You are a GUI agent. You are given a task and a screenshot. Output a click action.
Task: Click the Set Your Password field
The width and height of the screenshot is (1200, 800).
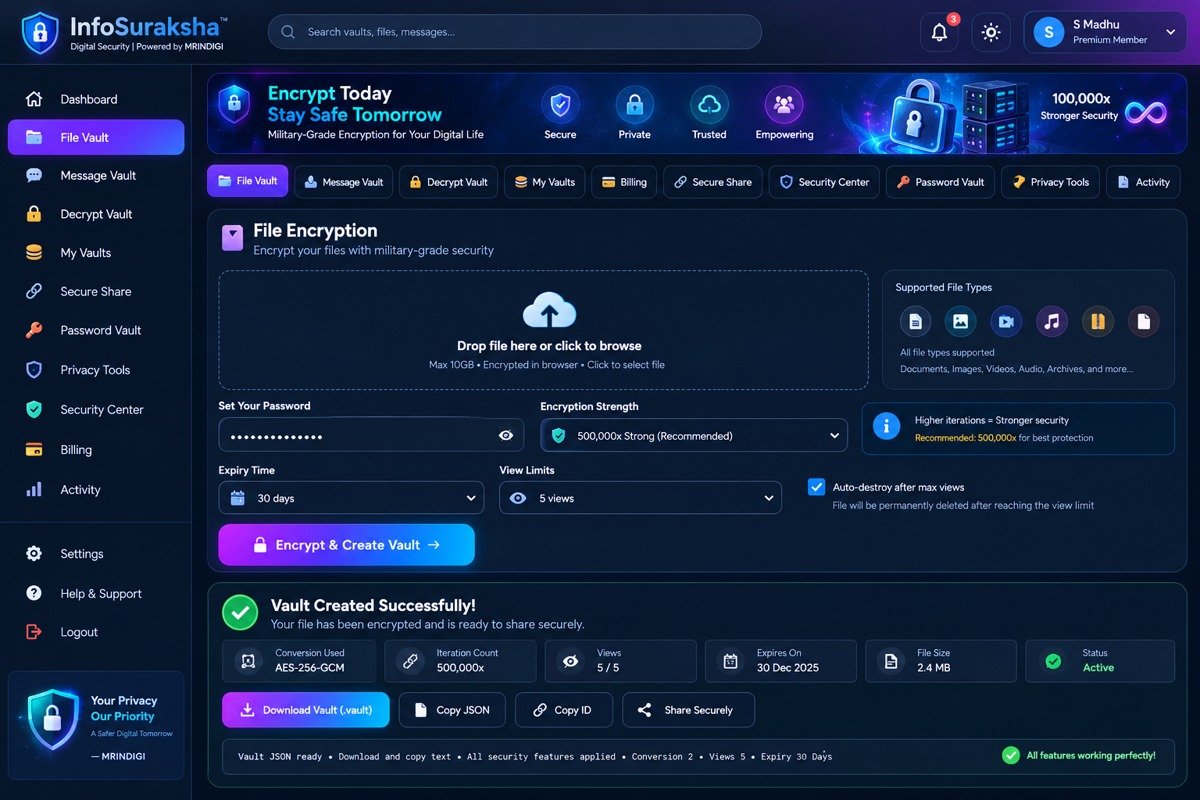click(371, 435)
